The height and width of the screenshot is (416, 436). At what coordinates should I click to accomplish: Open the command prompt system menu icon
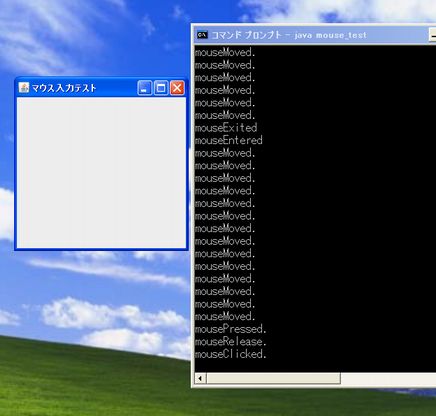[x=202, y=35]
